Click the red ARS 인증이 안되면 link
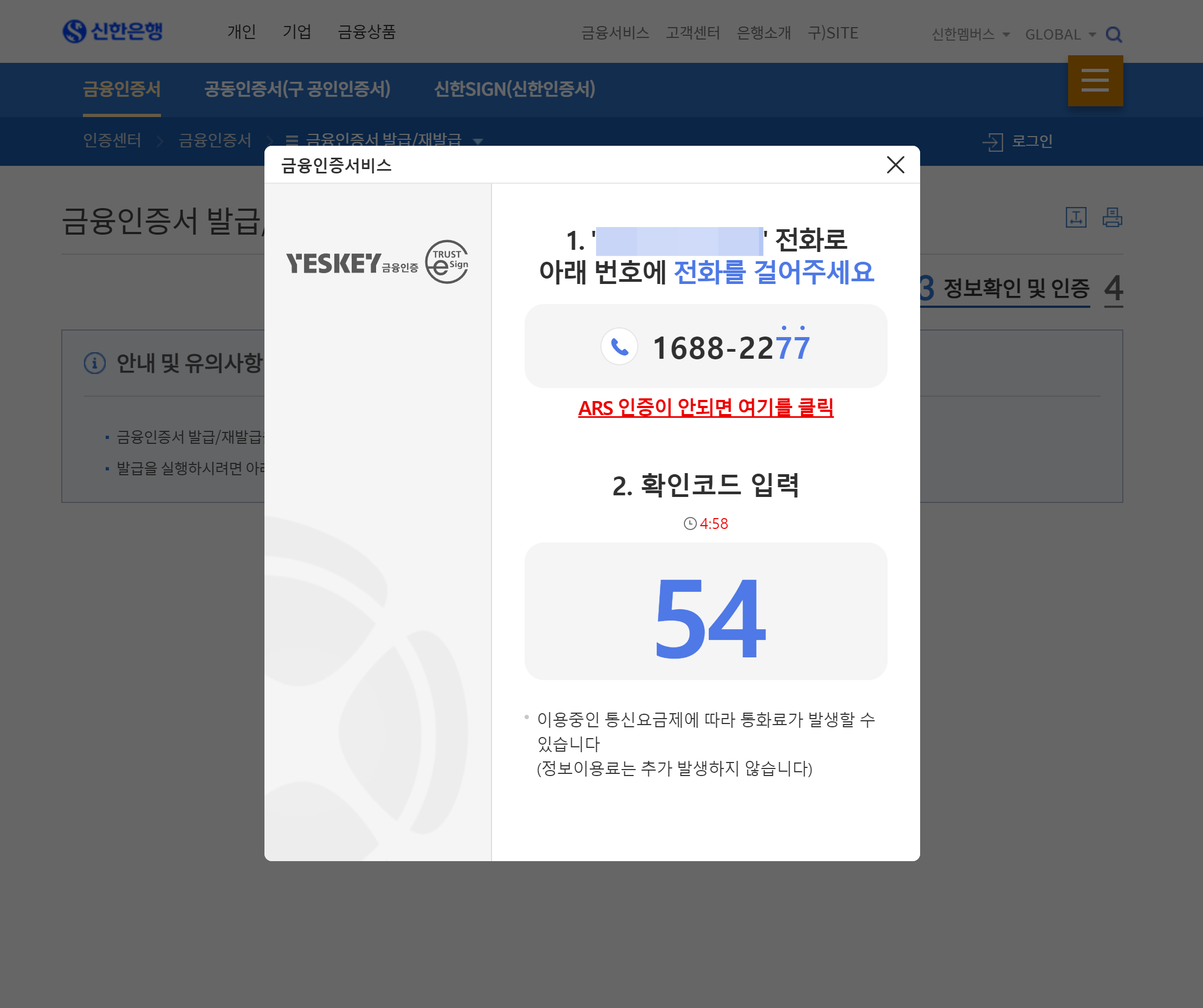 [705, 408]
